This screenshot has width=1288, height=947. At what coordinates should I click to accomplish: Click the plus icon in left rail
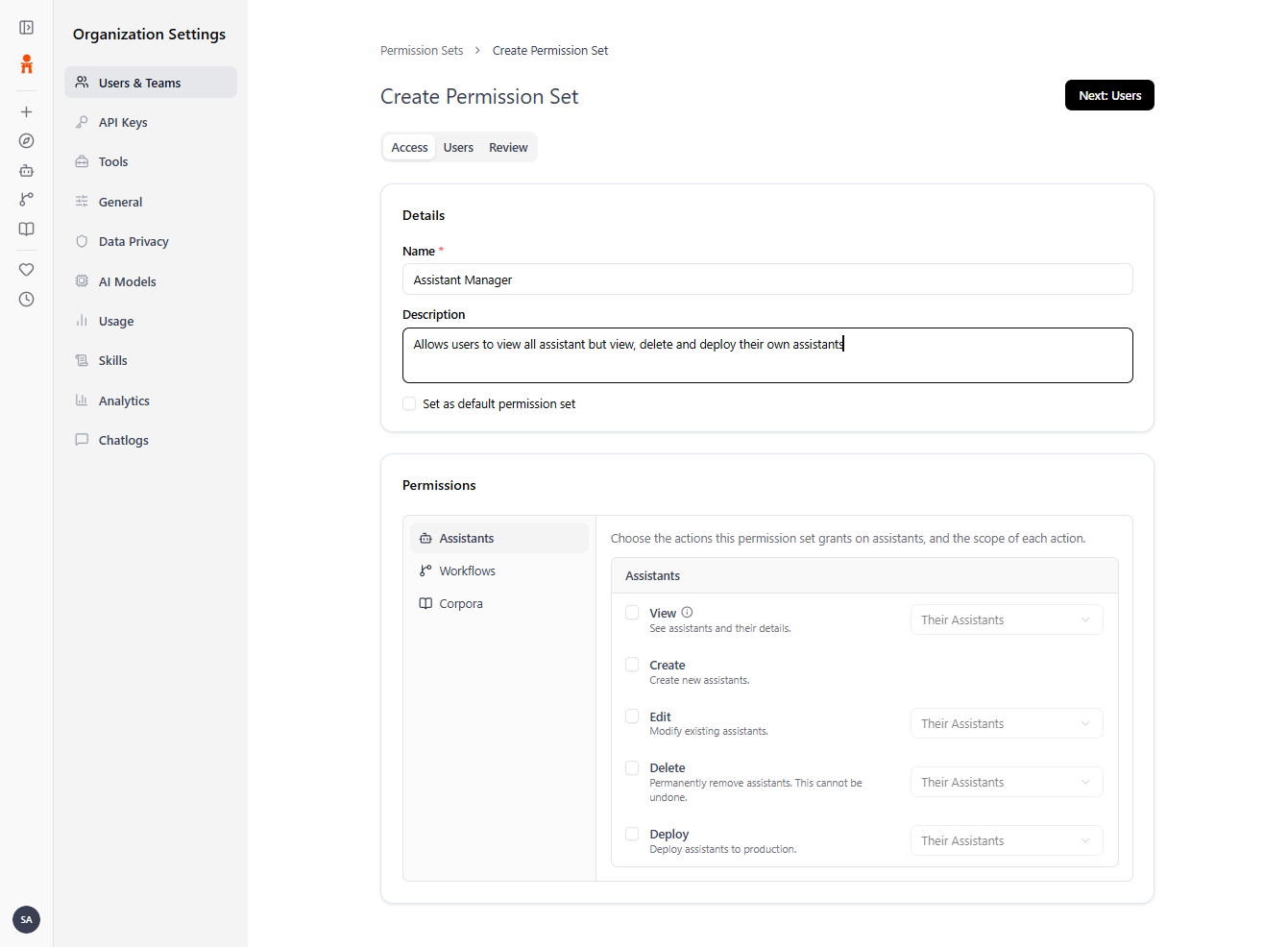click(27, 111)
